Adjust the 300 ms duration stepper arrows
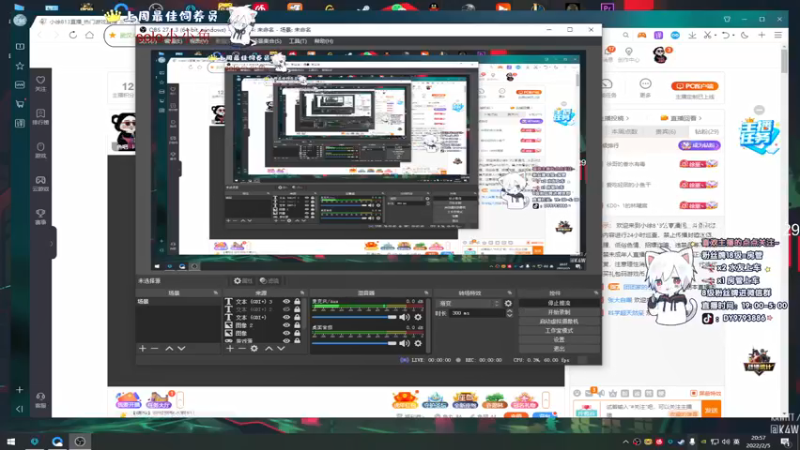Viewport: 800px width, 450px height. click(509, 313)
